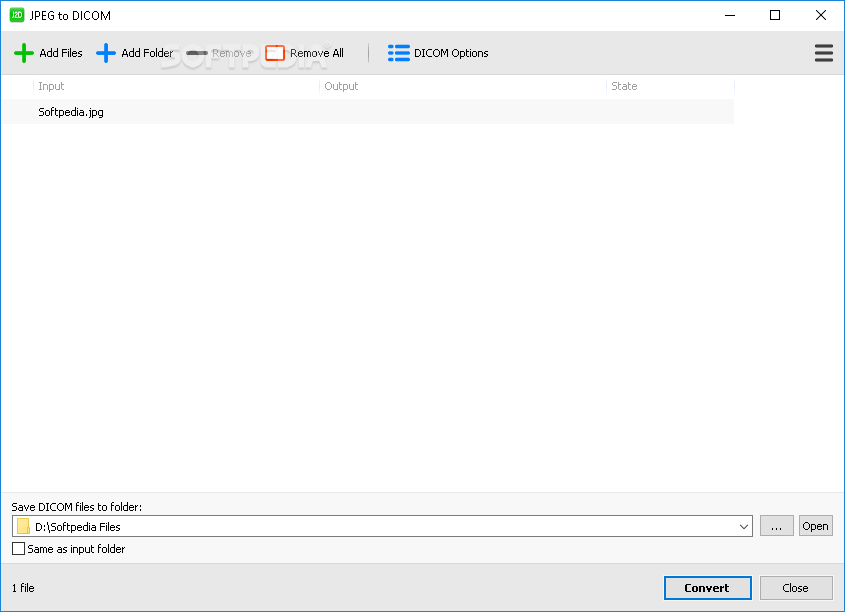Click the Close button
The image size is (845, 612).
point(796,588)
